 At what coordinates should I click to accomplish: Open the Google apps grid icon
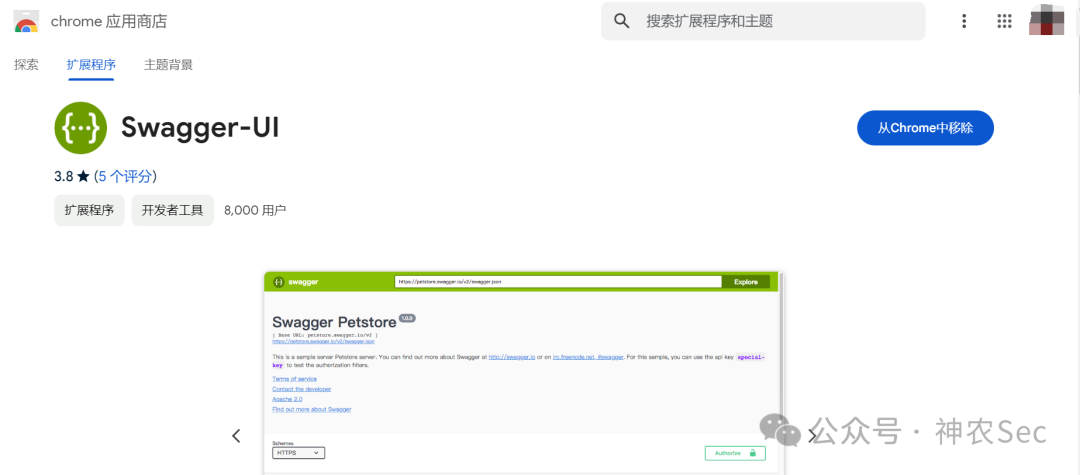[1004, 21]
